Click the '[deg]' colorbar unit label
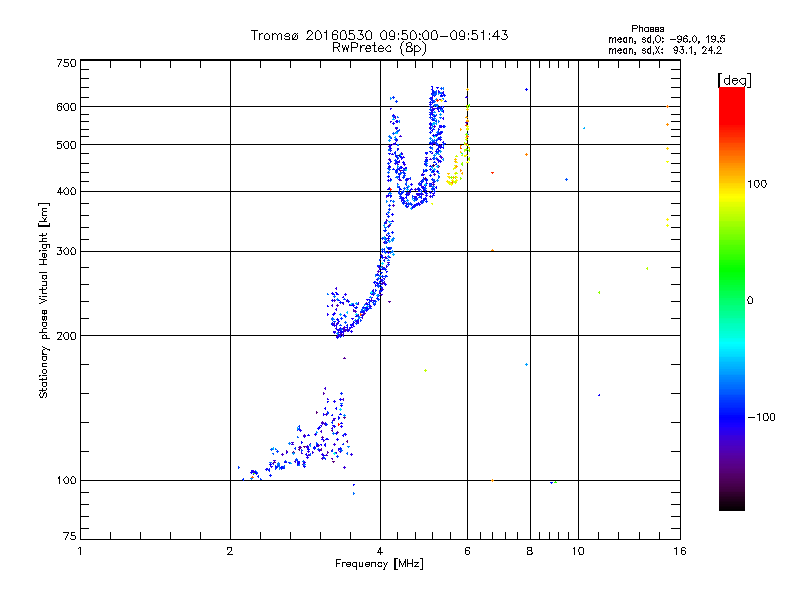 pos(734,80)
